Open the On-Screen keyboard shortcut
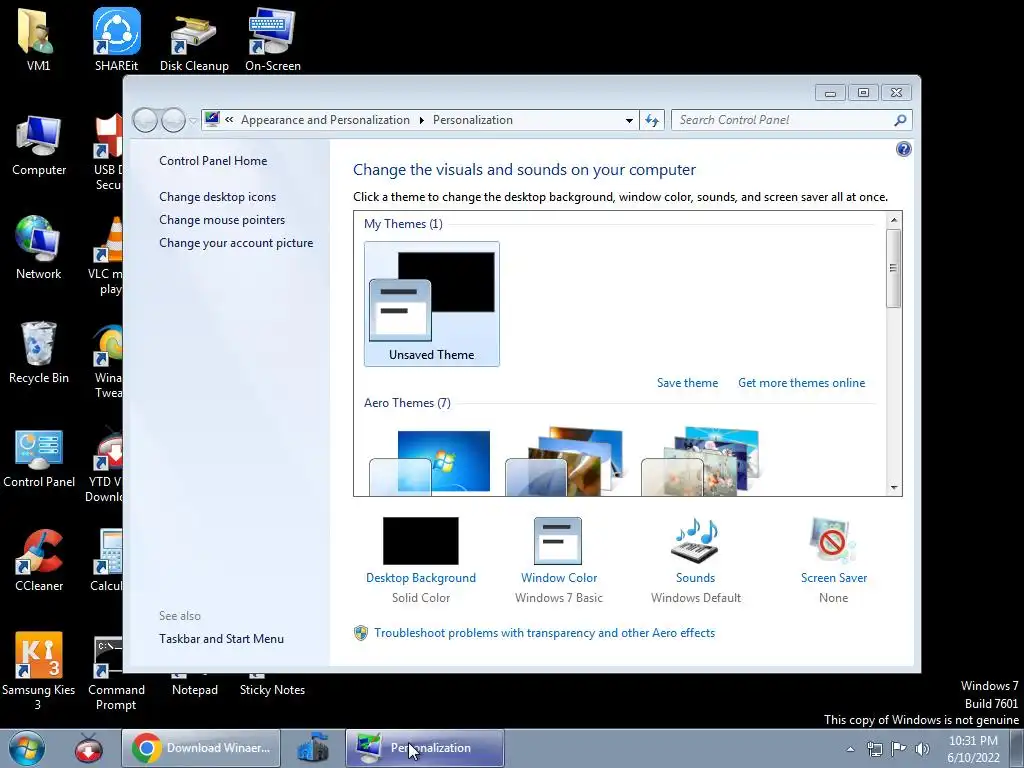This screenshot has height=768, width=1024. pyautogui.click(x=272, y=39)
